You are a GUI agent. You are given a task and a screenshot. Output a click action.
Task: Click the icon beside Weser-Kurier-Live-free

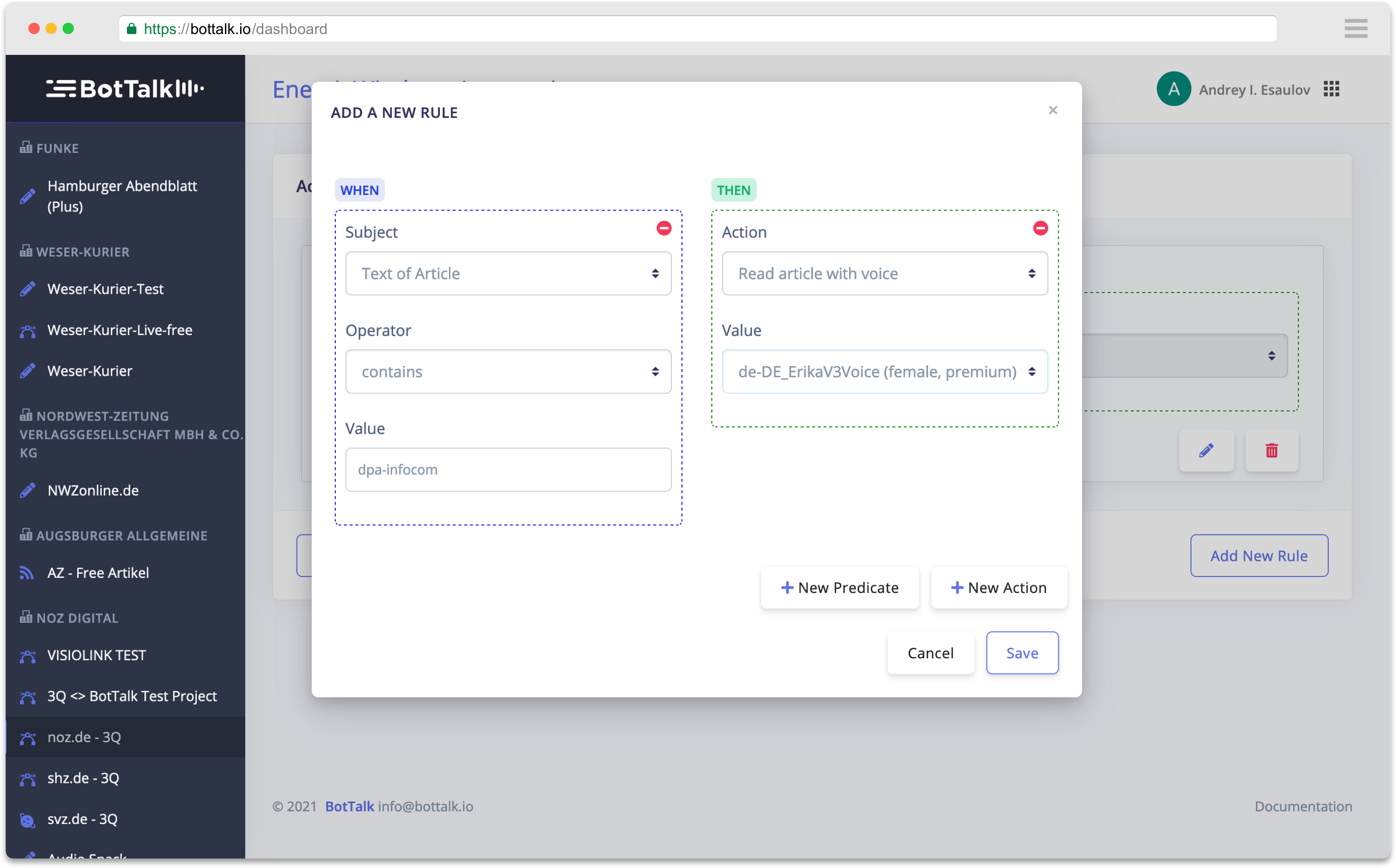pyautogui.click(x=27, y=331)
